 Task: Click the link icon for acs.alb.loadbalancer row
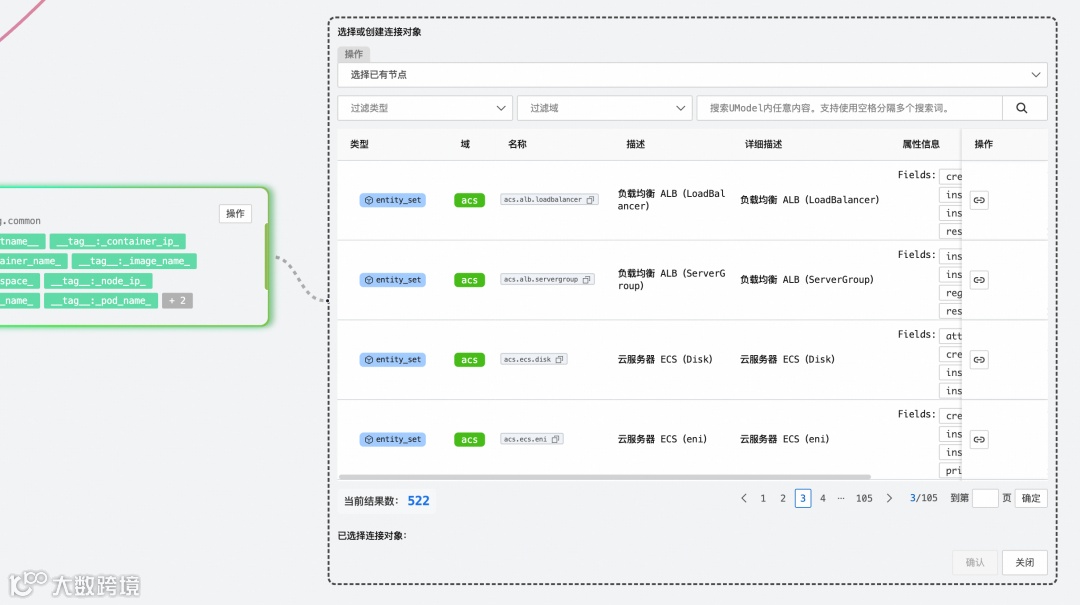pos(979,200)
